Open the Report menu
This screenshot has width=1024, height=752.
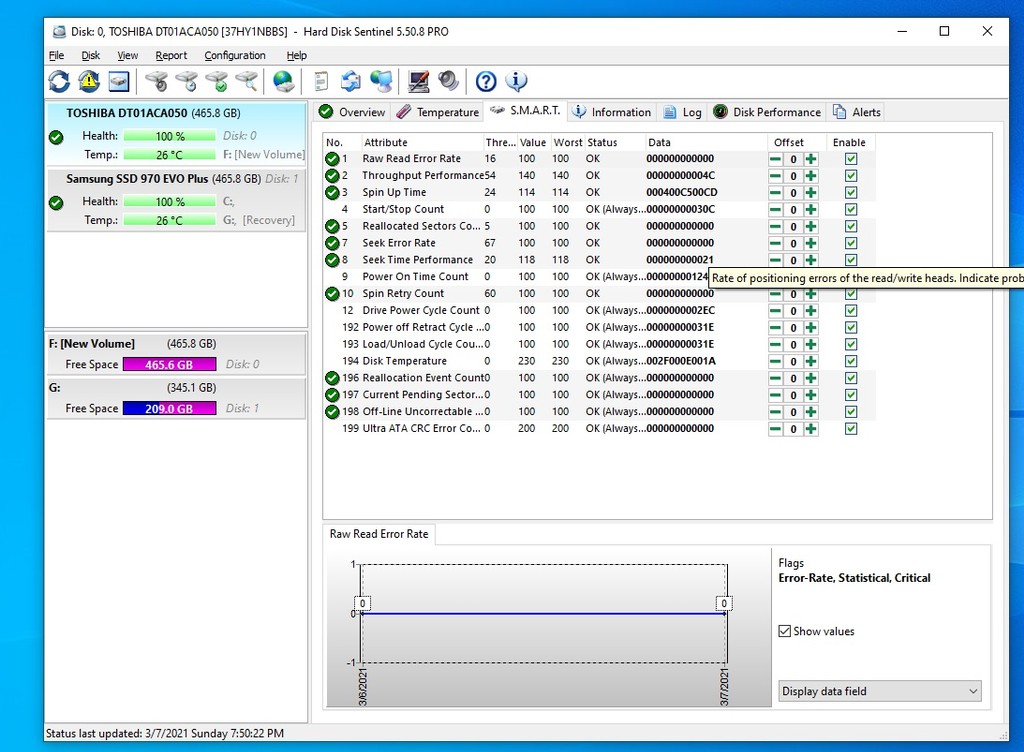(x=171, y=55)
